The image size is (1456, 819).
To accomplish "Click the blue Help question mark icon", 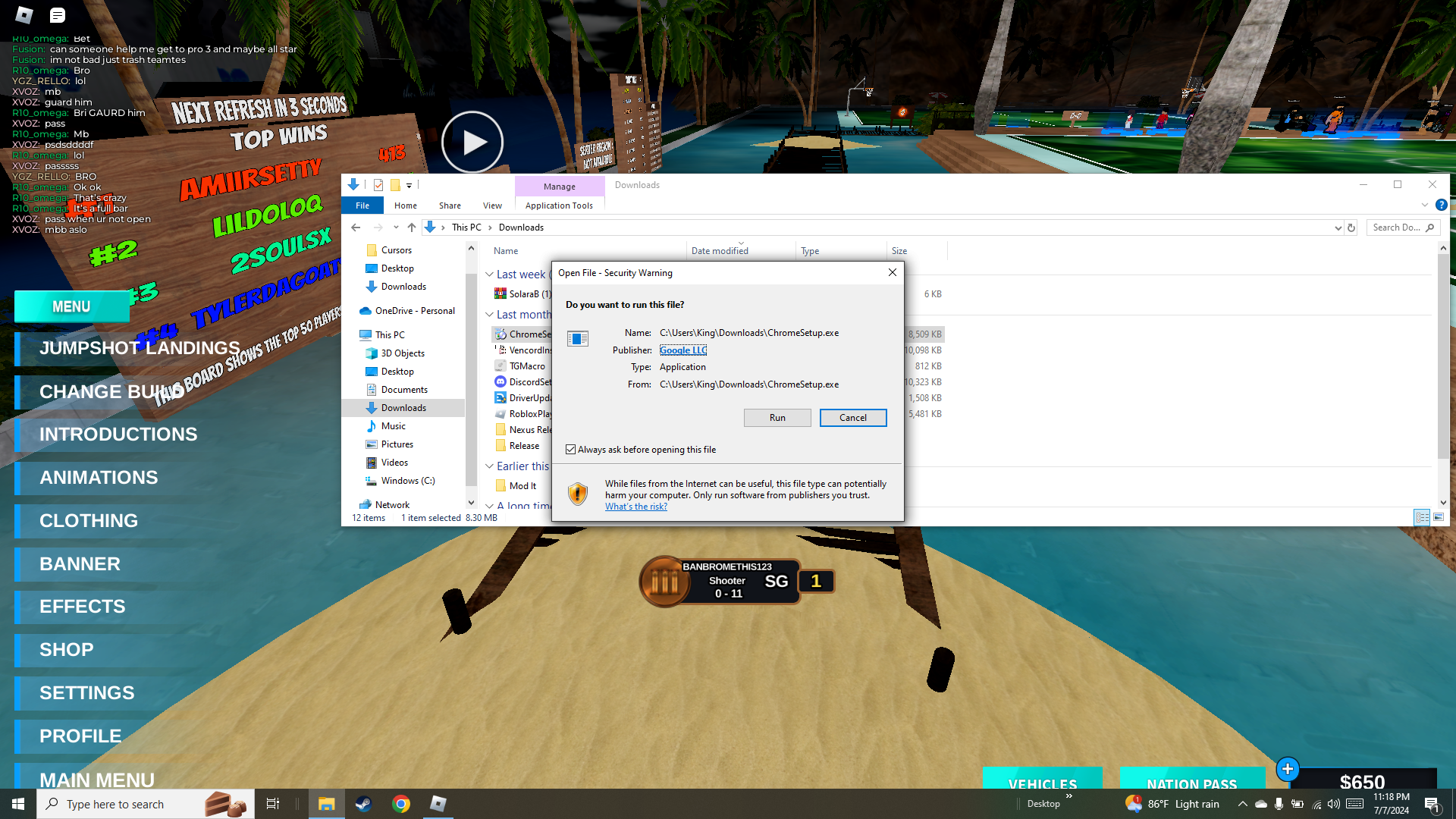I will point(1441,205).
